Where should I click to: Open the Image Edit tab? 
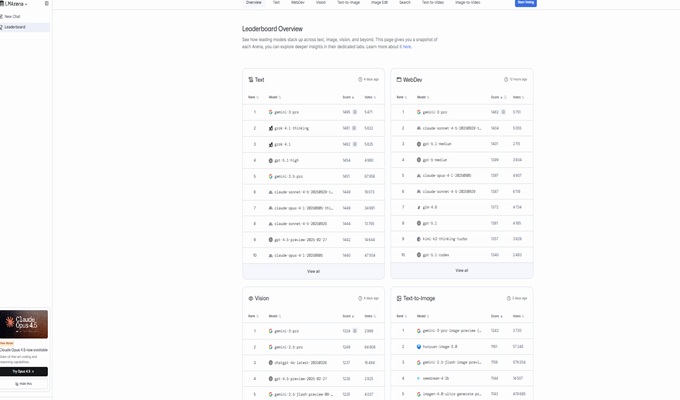[379, 3]
